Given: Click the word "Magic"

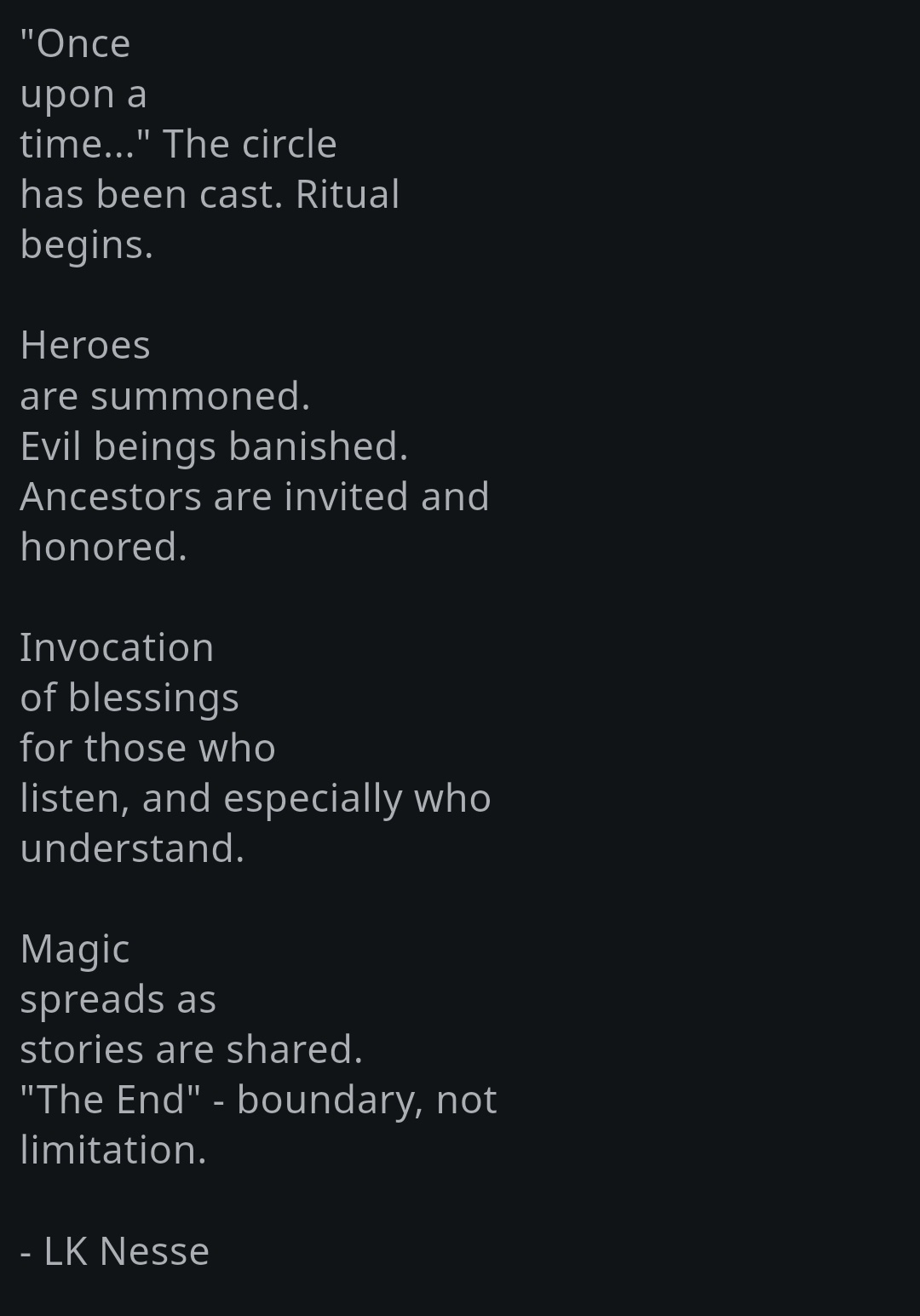Looking at the screenshot, I should pyautogui.click(x=75, y=949).
